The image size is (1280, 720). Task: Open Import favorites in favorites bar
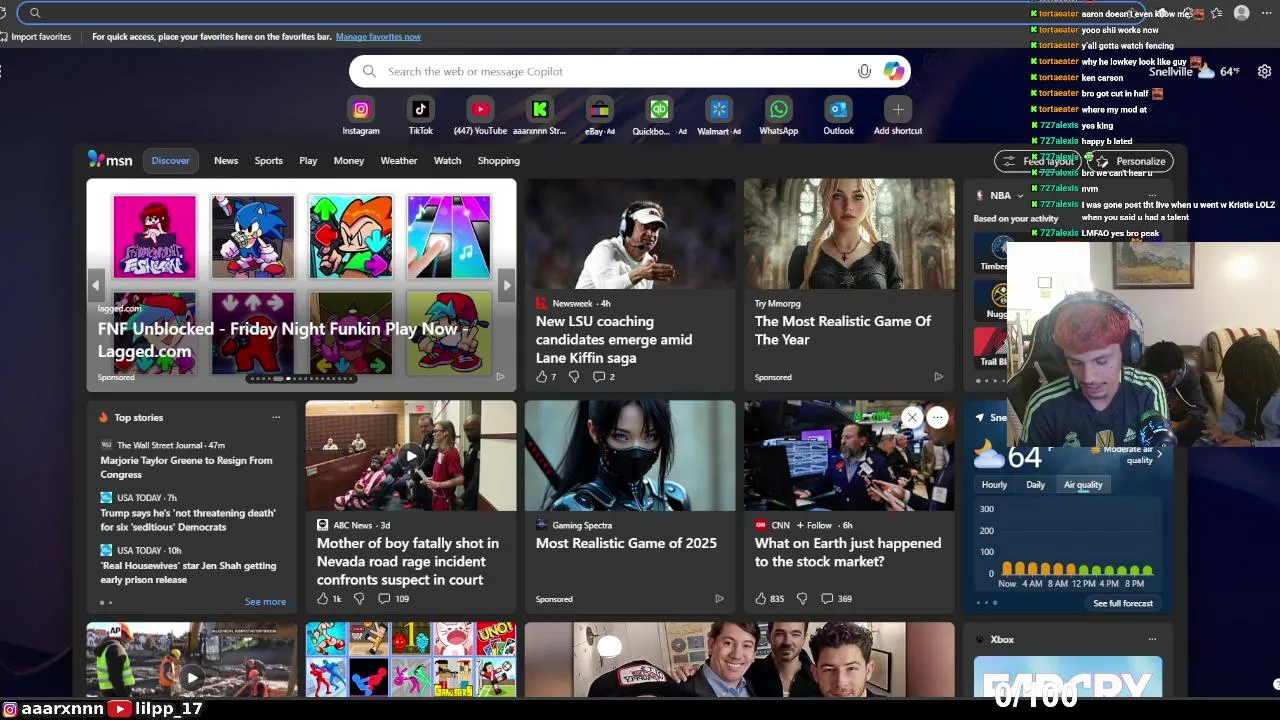[x=35, y=37]
